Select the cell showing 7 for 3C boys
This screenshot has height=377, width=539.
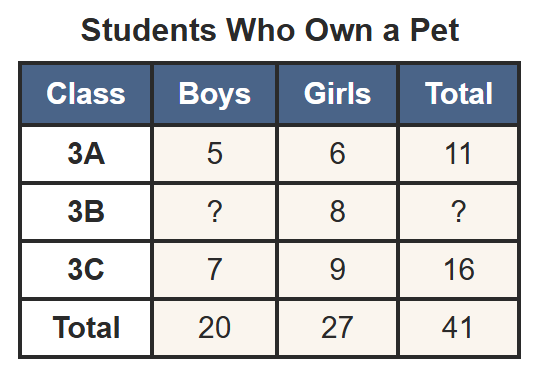pyautogui.click(x=214, y=270)
